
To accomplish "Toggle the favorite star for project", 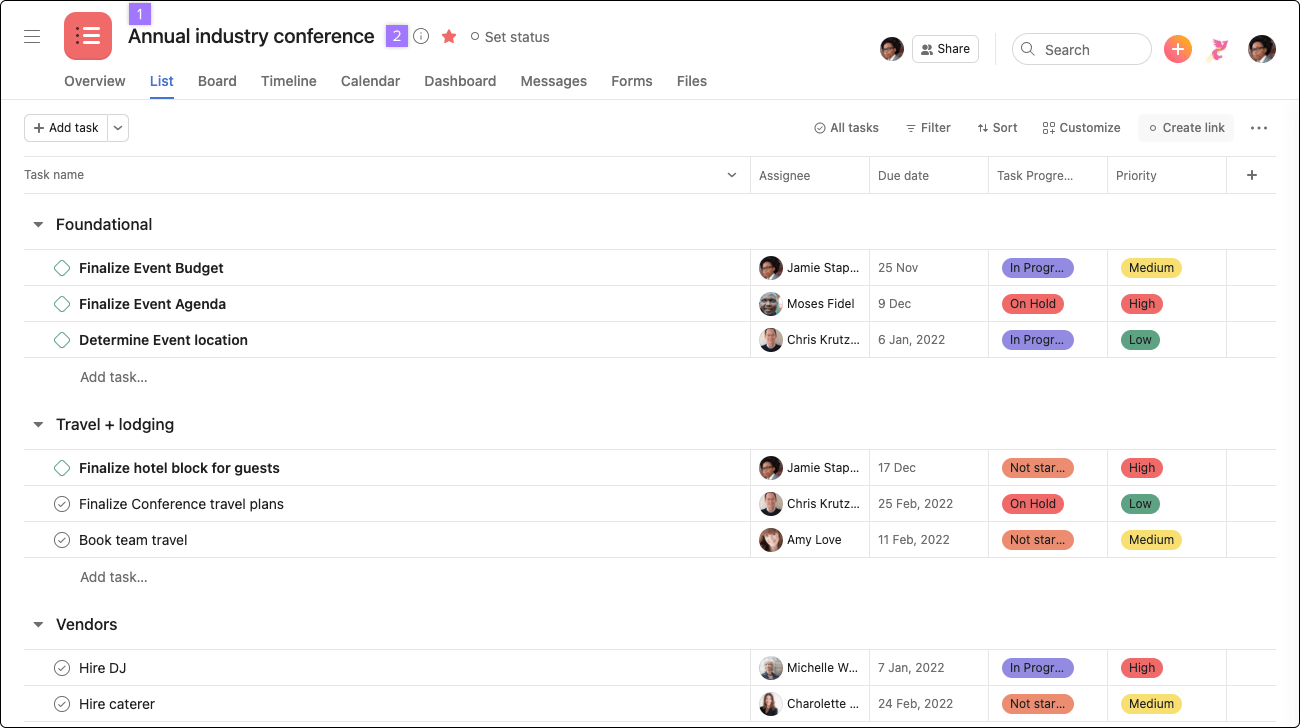I will (x=449, y=37).
